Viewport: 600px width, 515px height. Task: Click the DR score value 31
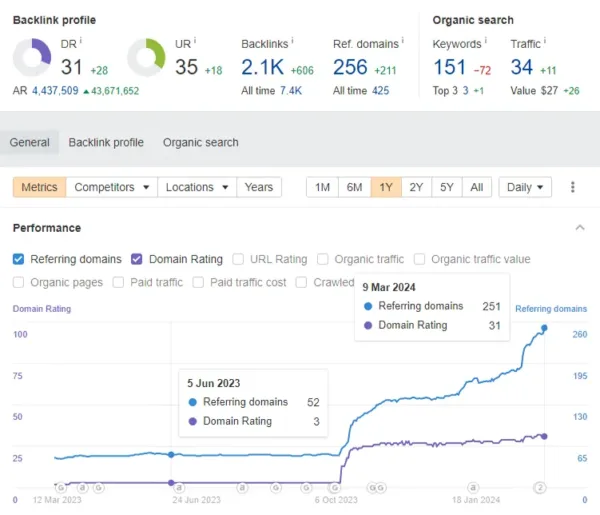click(x=72, y=67)
